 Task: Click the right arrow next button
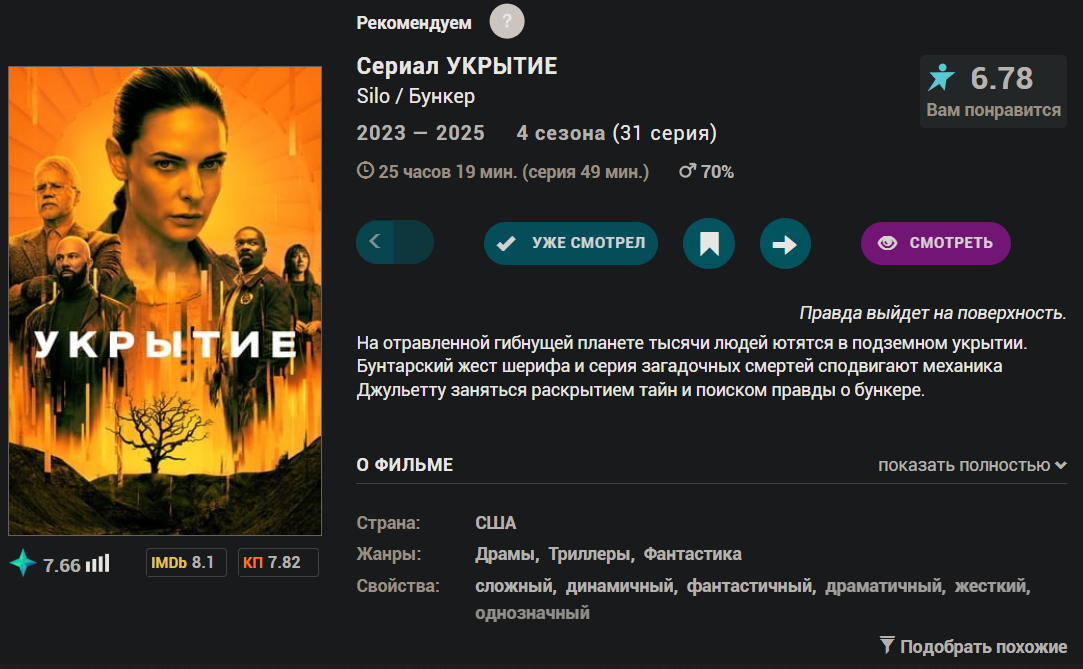tap(785, 244)
